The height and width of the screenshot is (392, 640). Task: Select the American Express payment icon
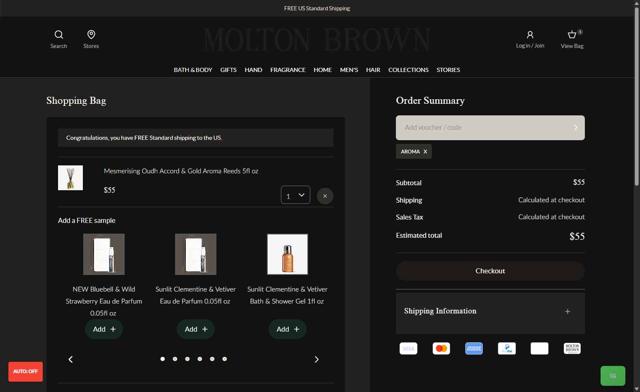[474, 348]
